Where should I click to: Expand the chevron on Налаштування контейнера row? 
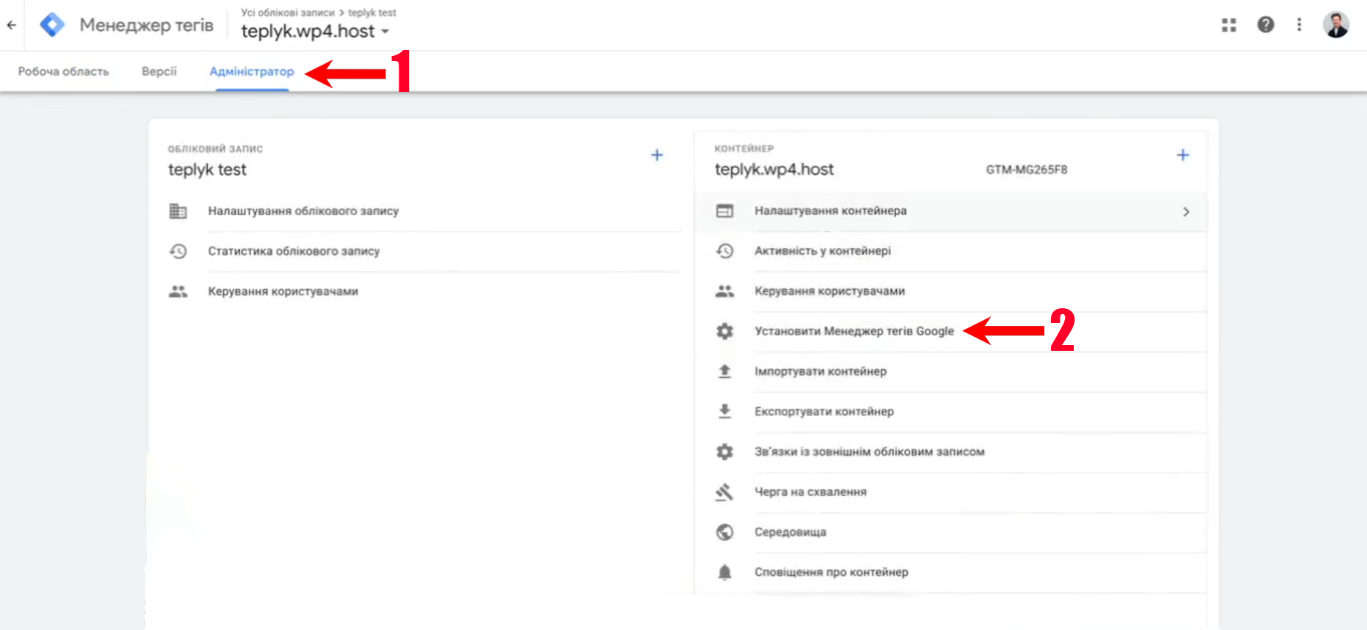tap(1186, 212)
